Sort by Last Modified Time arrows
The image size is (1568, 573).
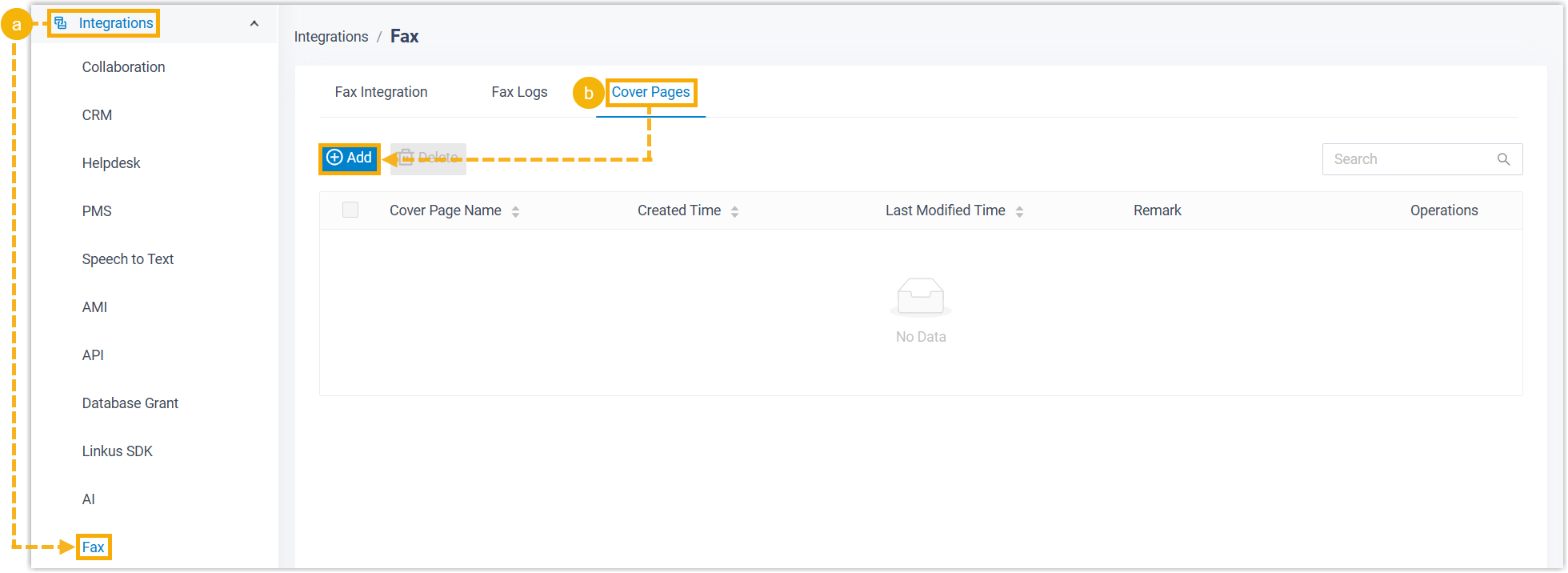[x=1019, y=211]
